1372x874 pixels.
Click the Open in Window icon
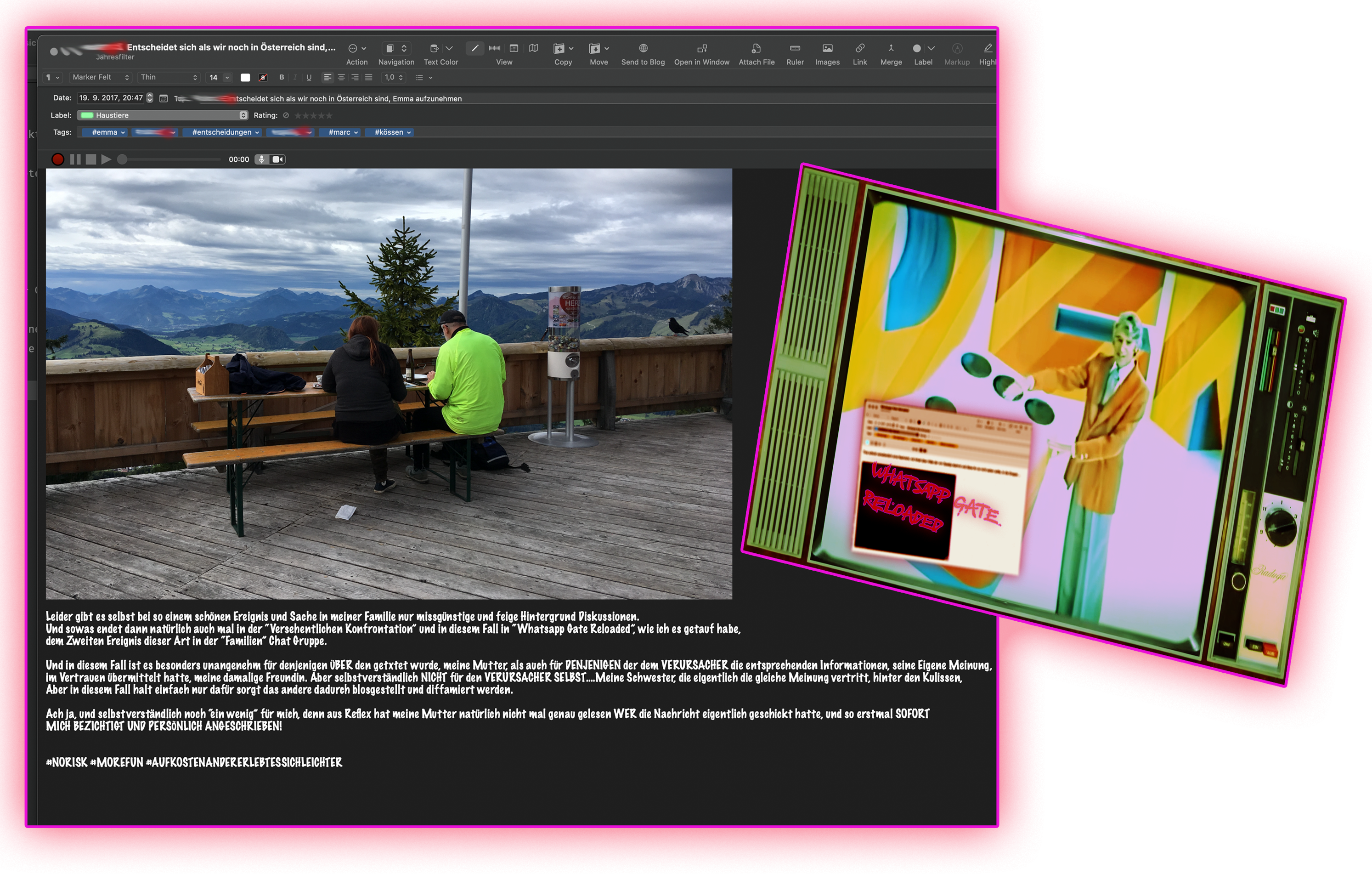[x=702, y=48]
